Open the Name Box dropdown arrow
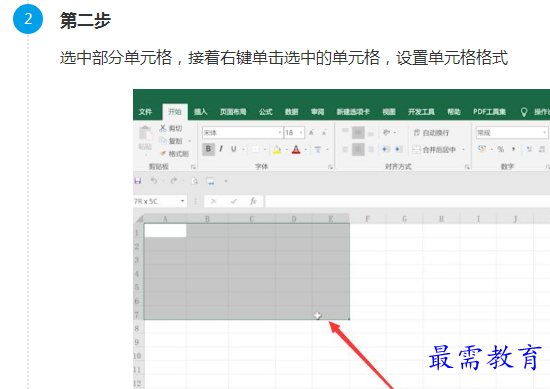Viewport: 550px width, 389px height. point(182,201)
